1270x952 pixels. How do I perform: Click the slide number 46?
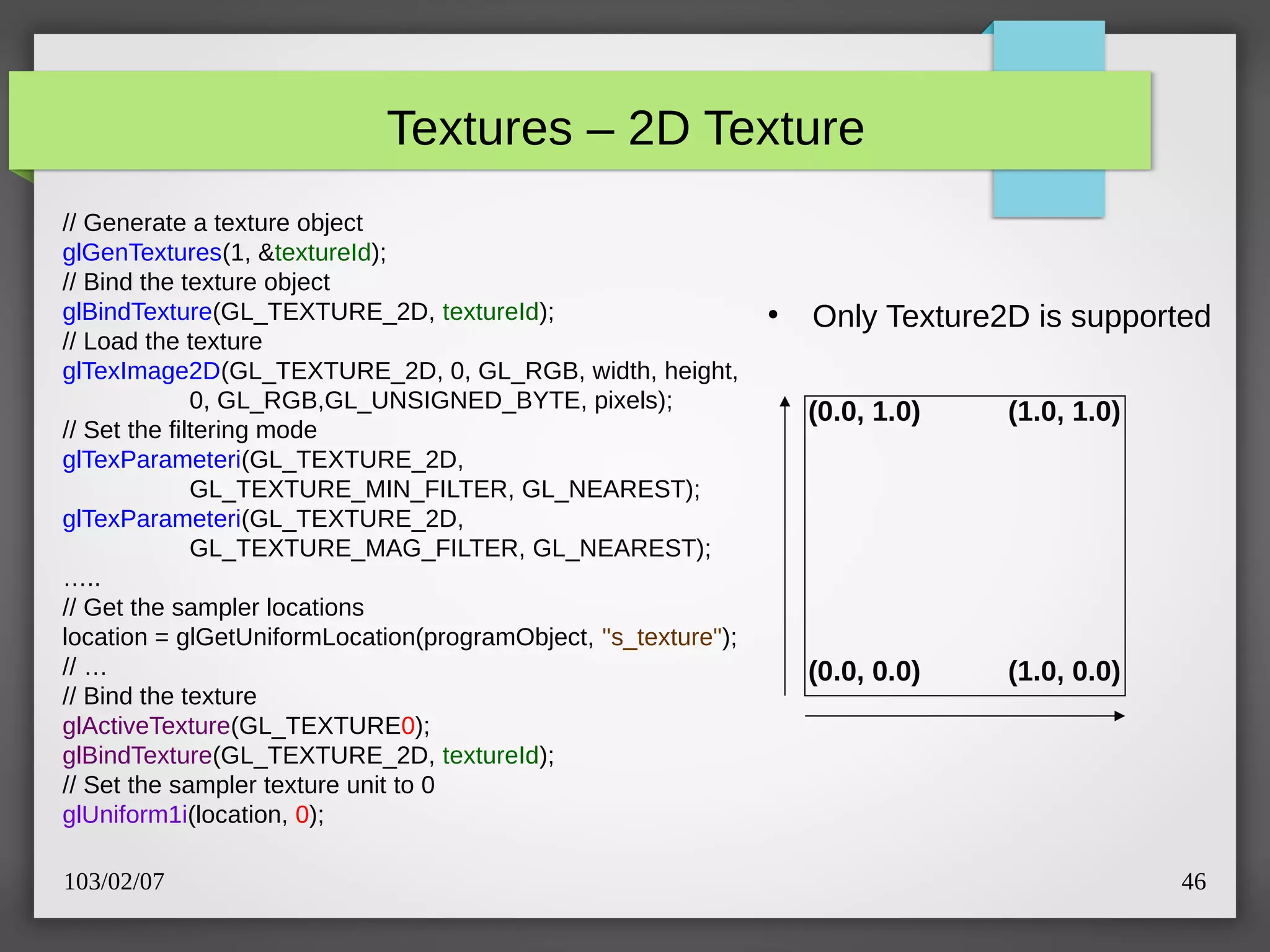(1193, 881)
